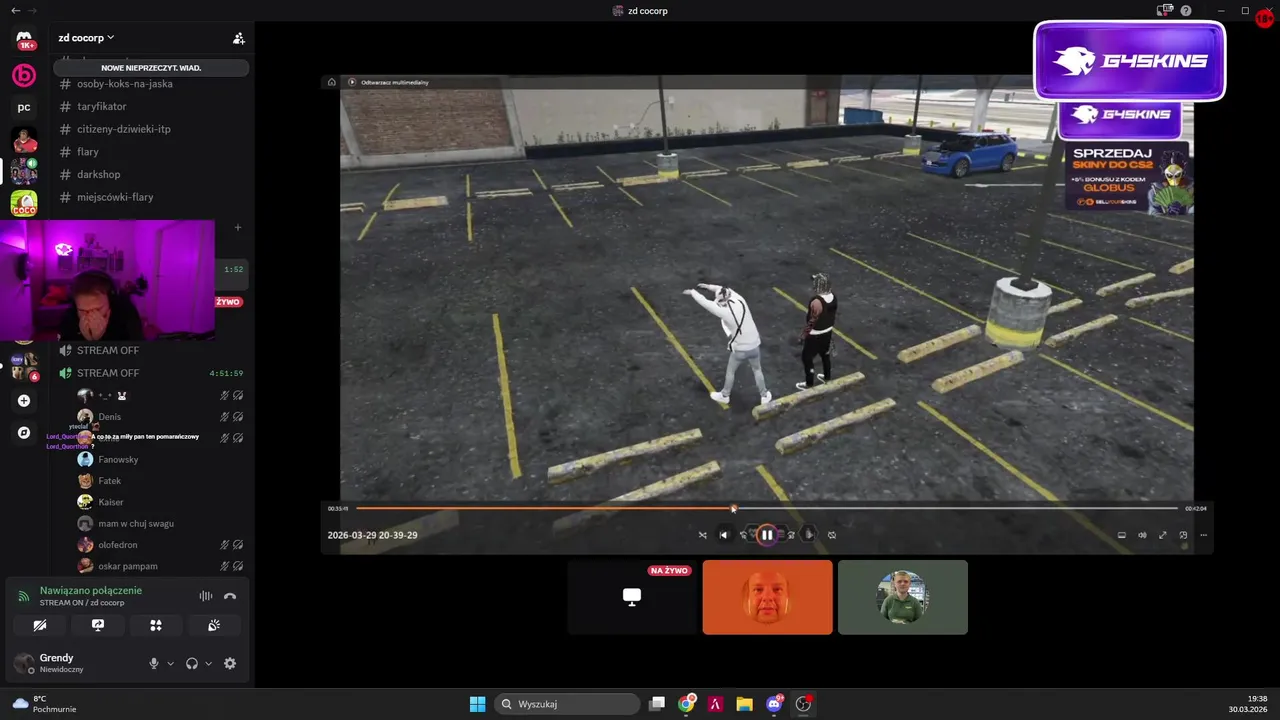Image resolution: width=1280 pixels, height=720 pixels.
Task: Open activities launcher button
Action: click(x=156, y=625)
